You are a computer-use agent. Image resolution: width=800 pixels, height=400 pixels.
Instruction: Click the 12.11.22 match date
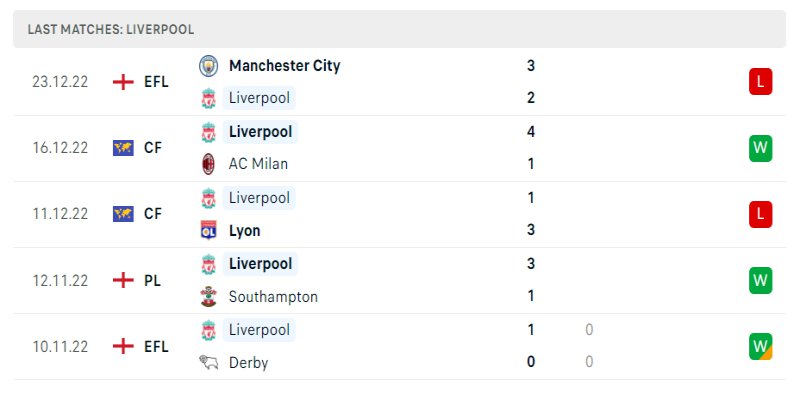click(60, 280)
